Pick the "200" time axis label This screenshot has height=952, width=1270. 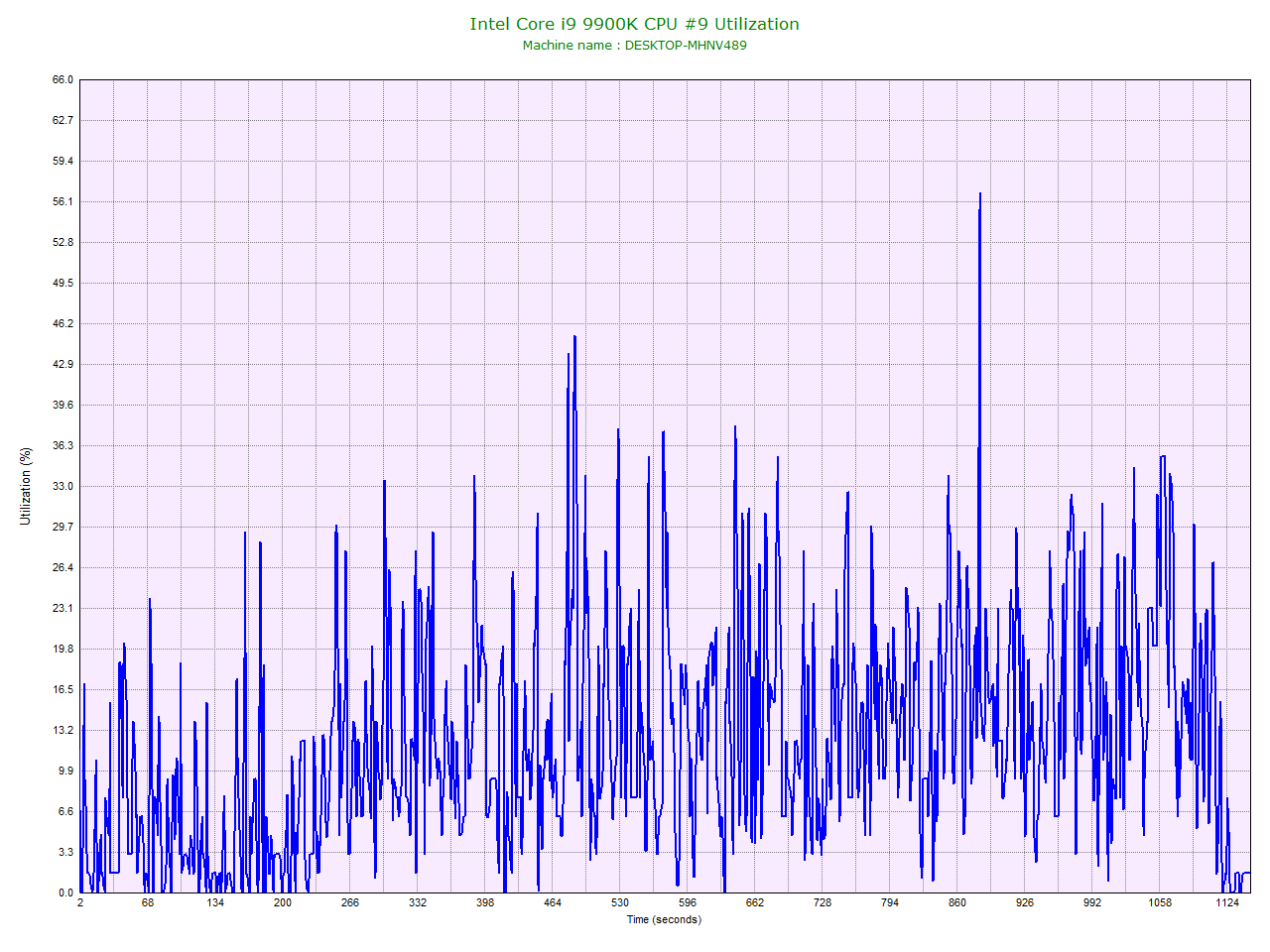coord(283,903)
